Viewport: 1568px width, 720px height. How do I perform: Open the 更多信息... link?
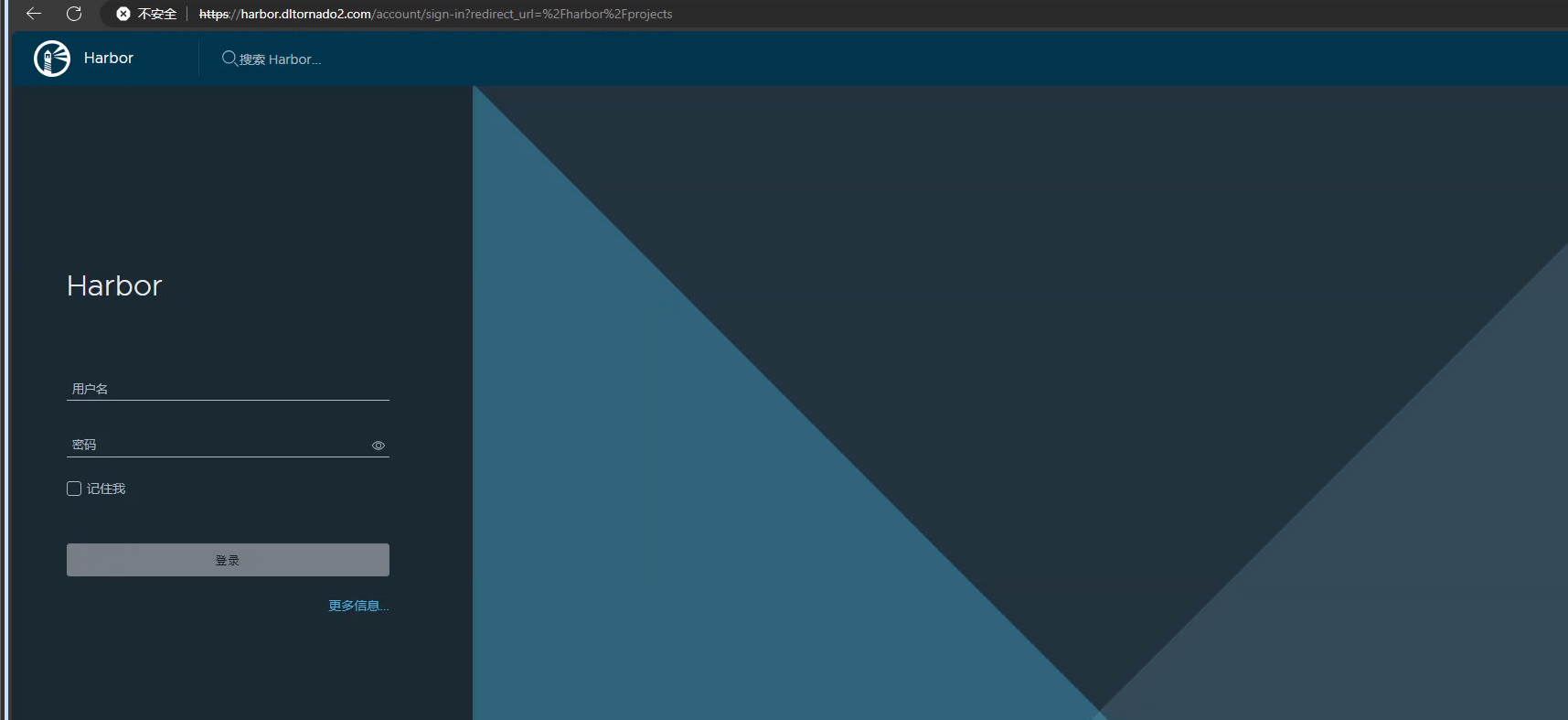(358, 606)
